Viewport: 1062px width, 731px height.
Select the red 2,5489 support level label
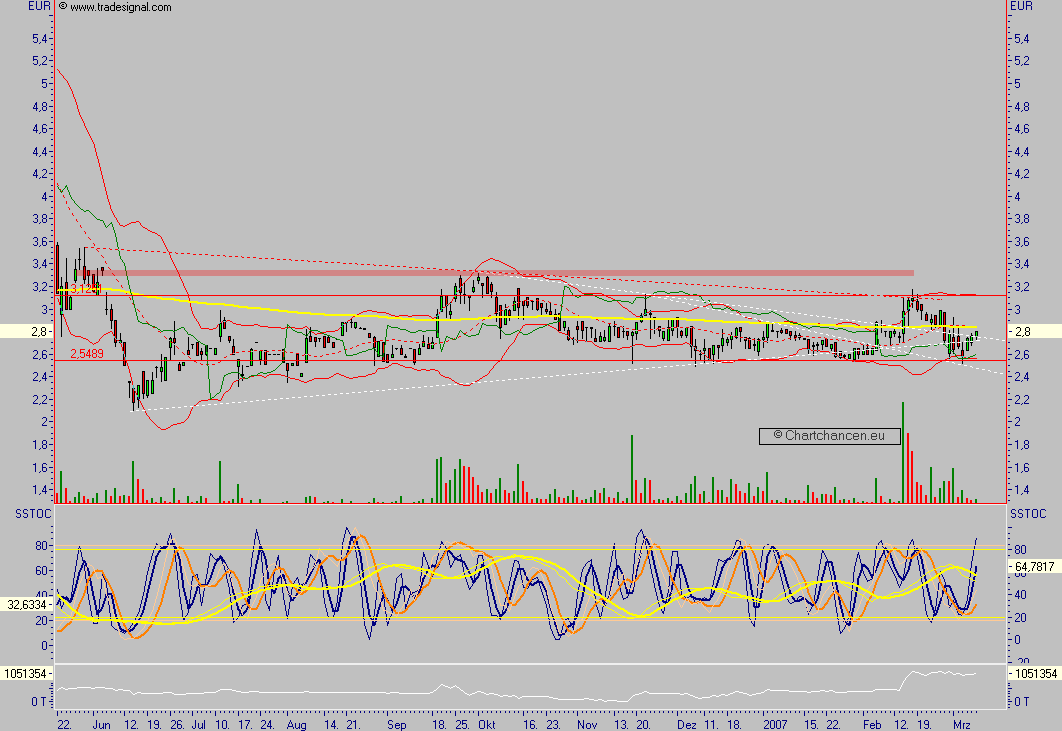(x=87, y=354)
